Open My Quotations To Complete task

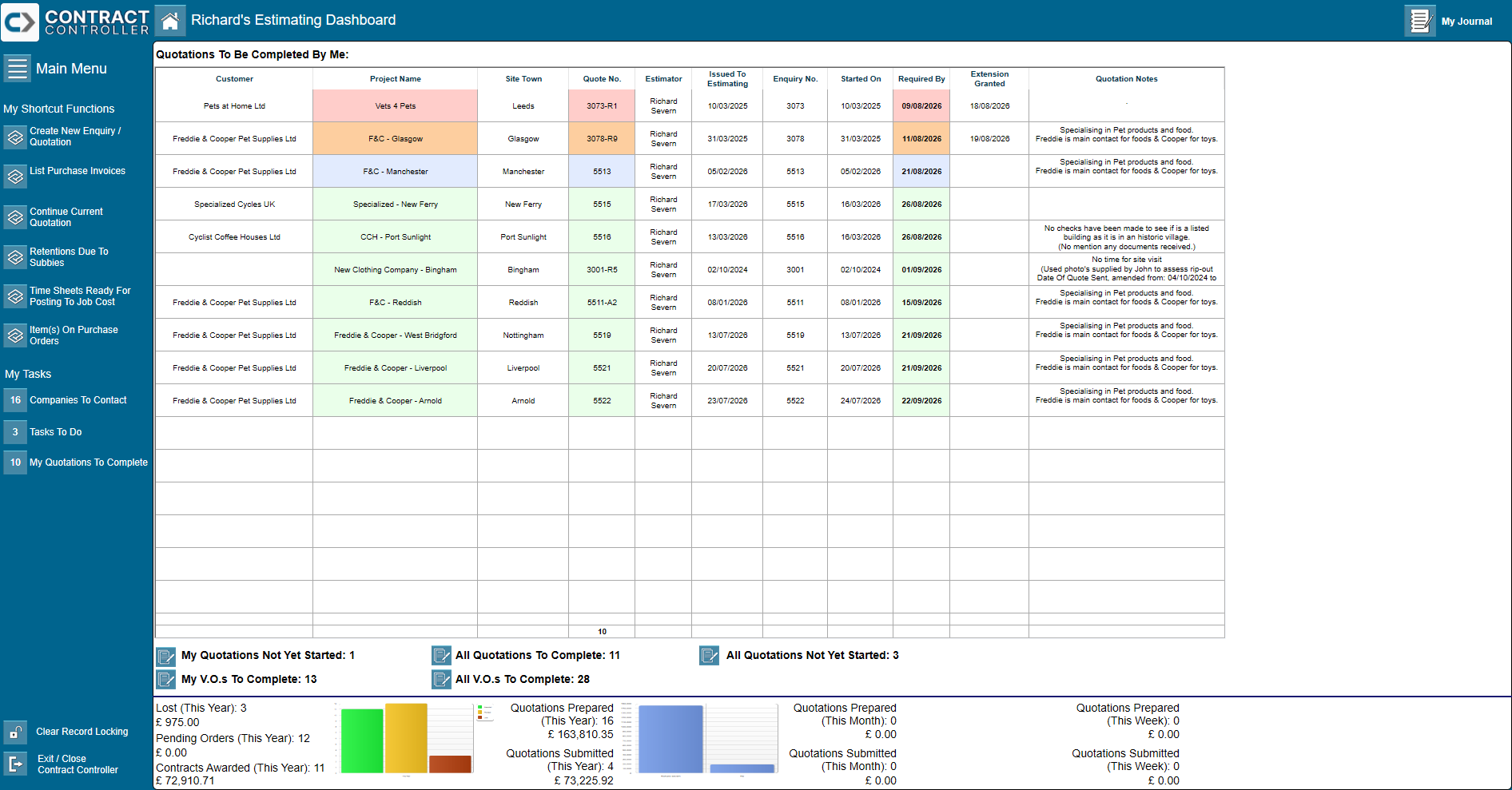click(x=88, y=462)
